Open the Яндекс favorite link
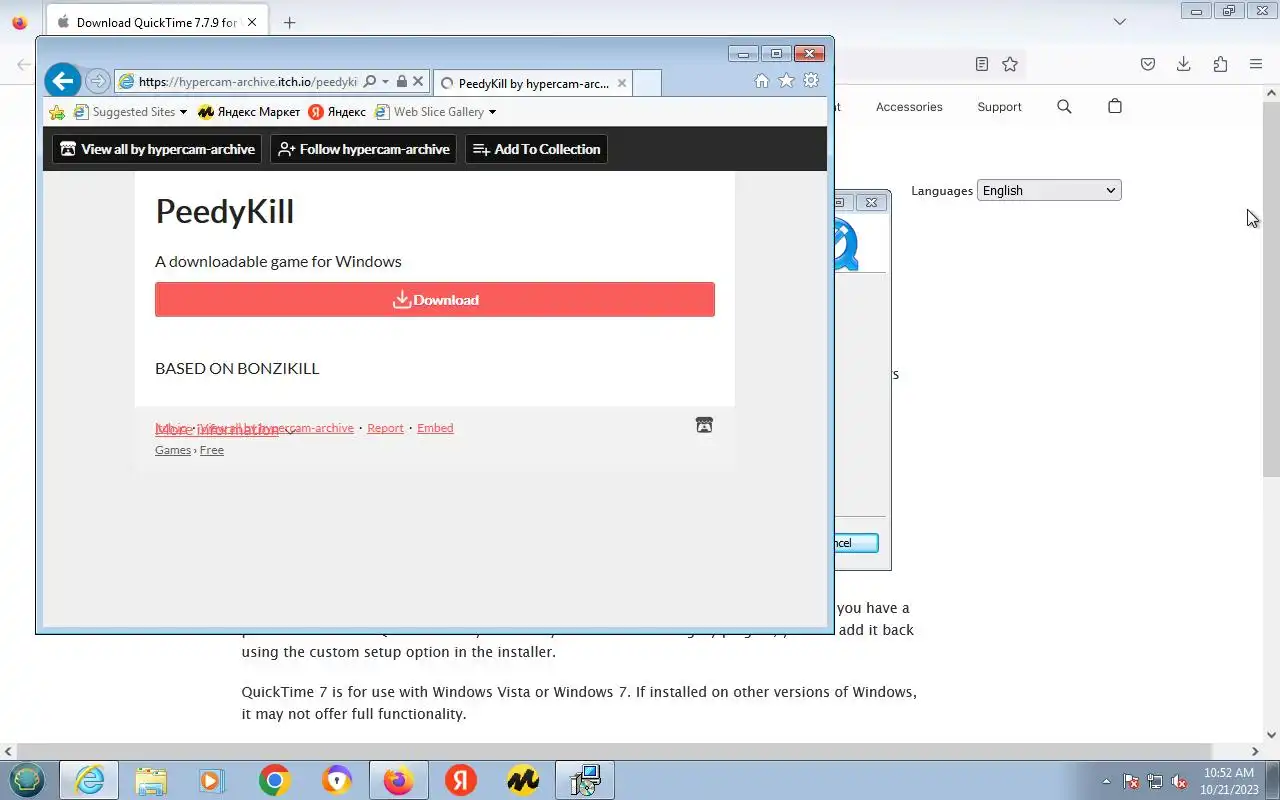Screen dimensions: 1280x800 (x=337, y=112)
